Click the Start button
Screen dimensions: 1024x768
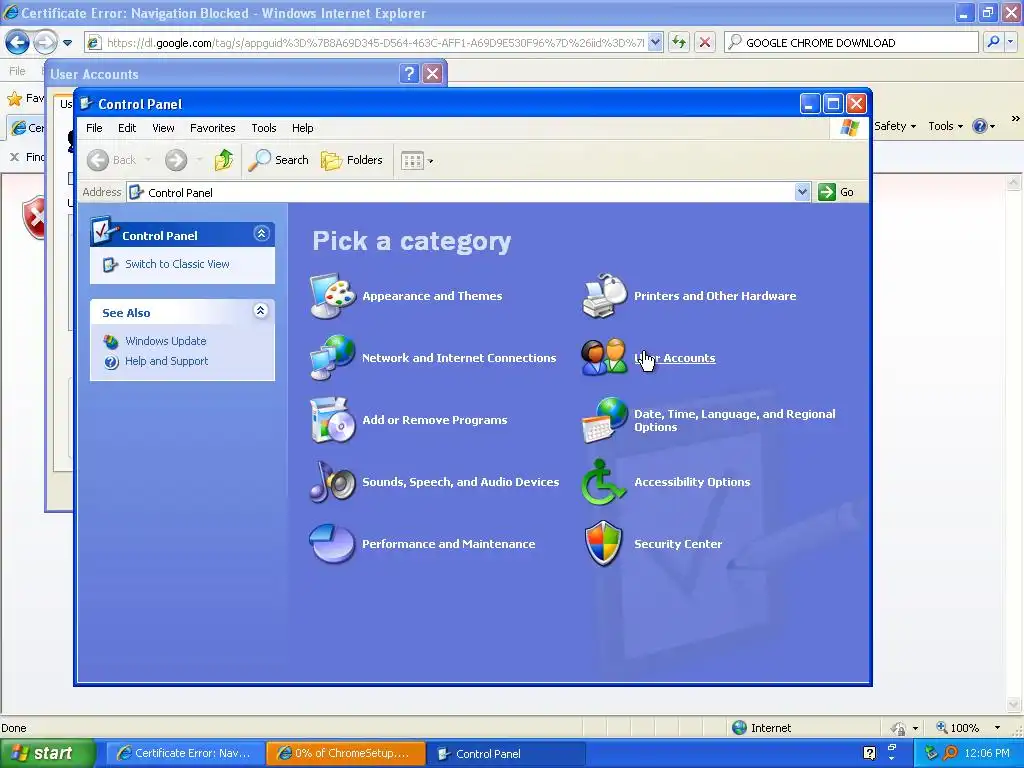[46, 753]
